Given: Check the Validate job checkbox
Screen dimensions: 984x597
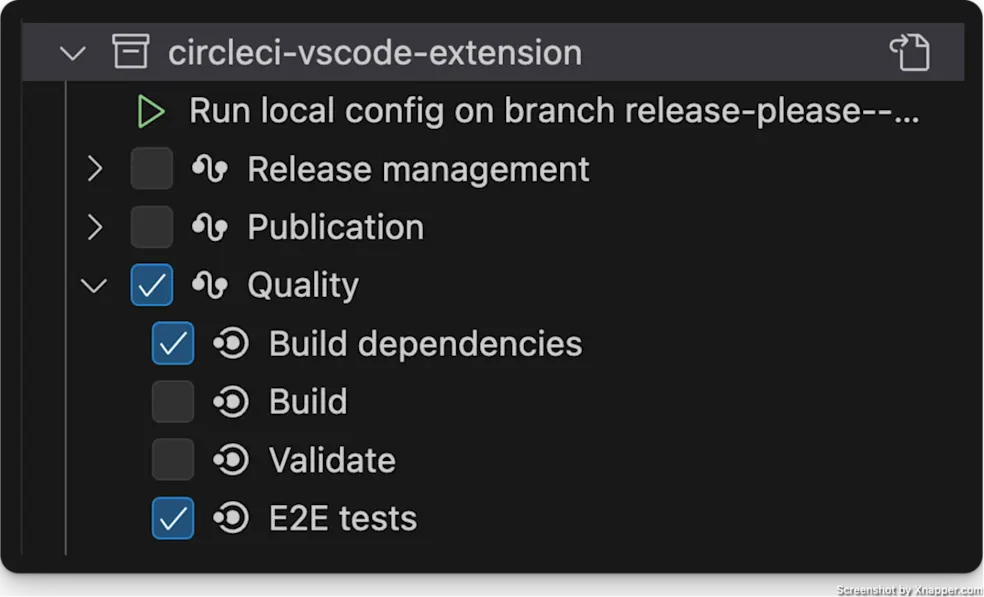Looking at the screenshot, I should pyautogui.click(x=172, y=460).
